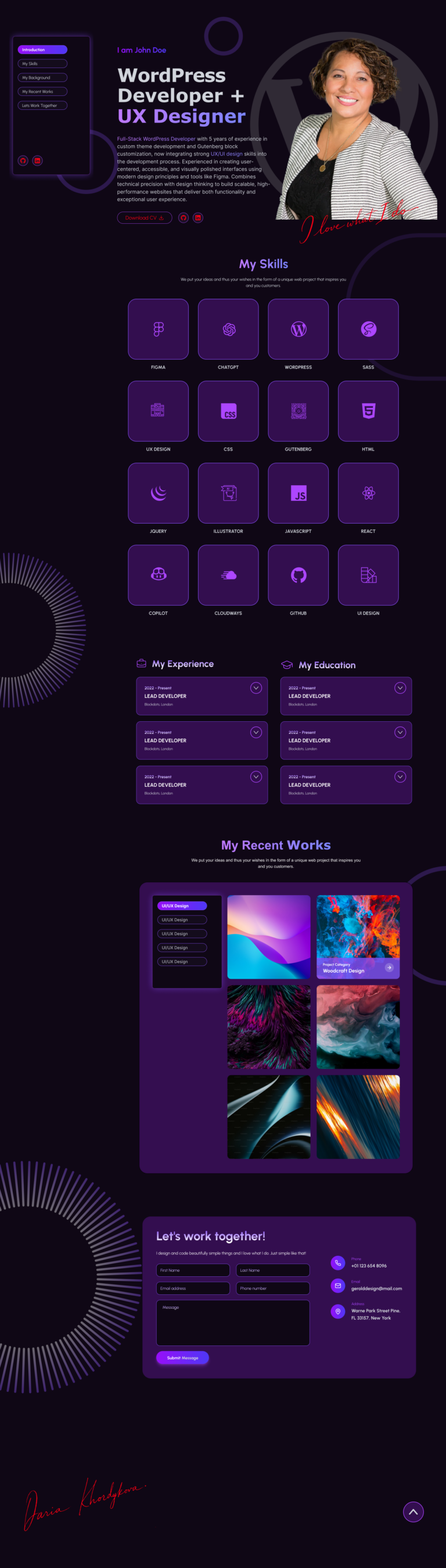Click the HTML5 skill icon
446x1568 pixels.
click(368, 411)
